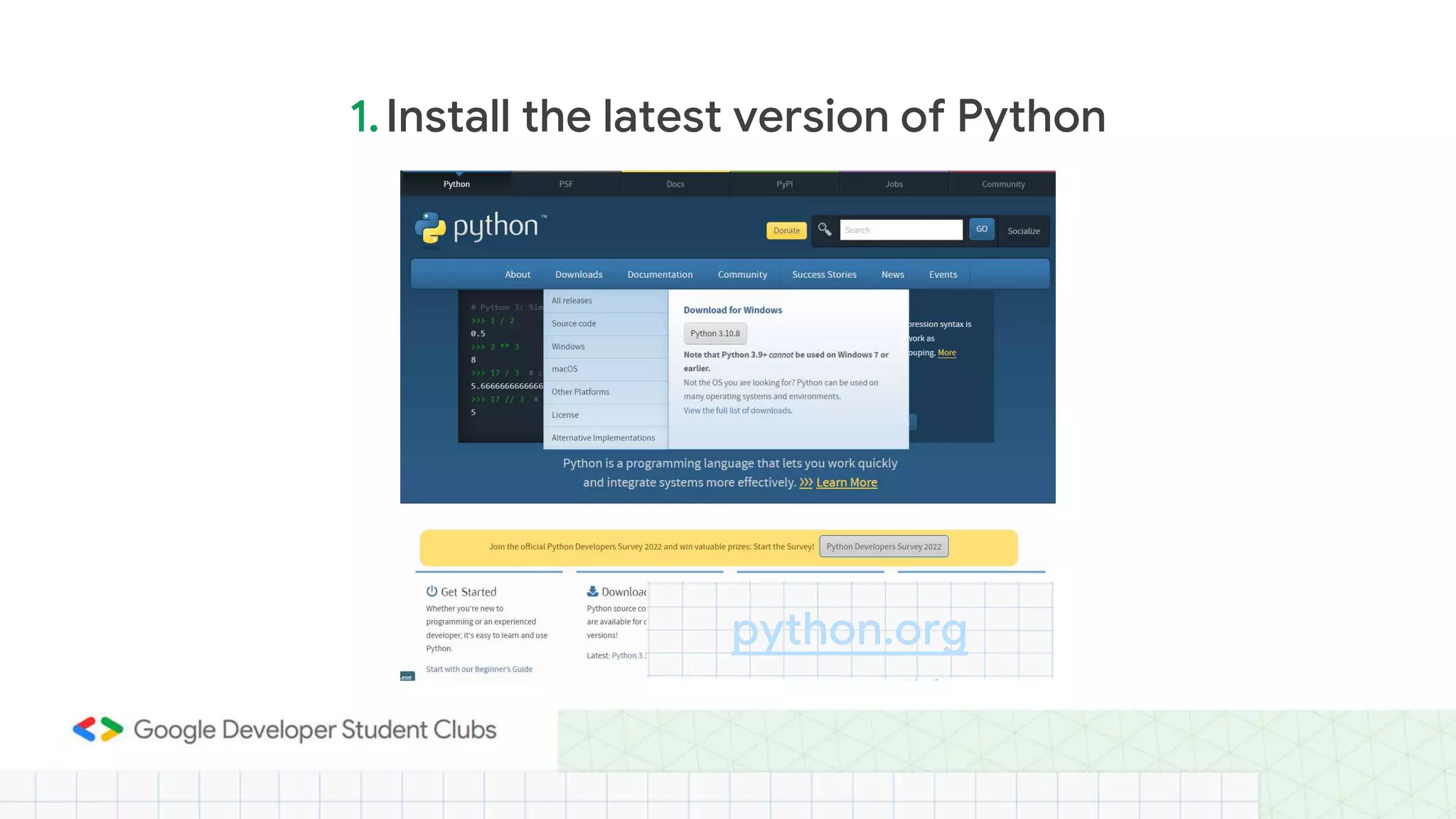The height and width of the screenshot is (819, 1456).
Task: Switch to the Docs top tab
Action: (x=675, y=184)
